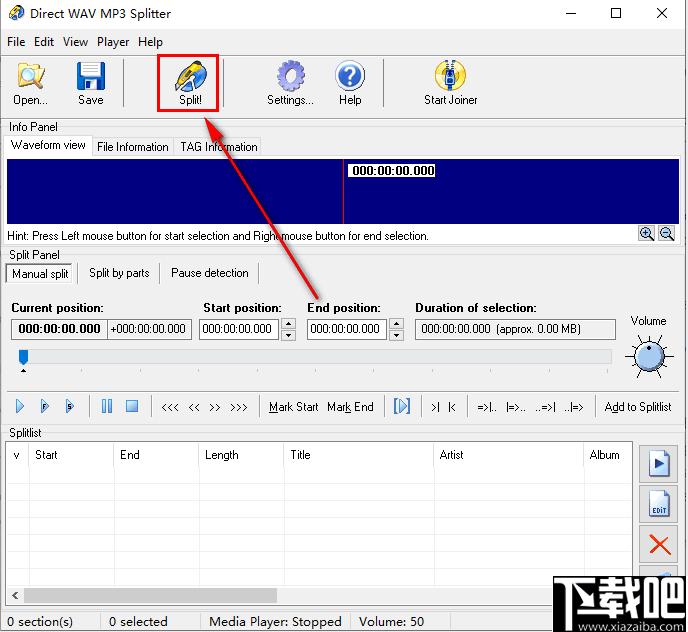Launch Start Joiner from toolbar
The width and height of the screenshot is (688, 632).
450,83
